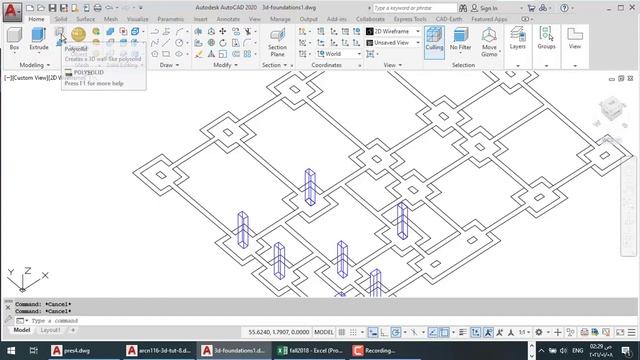
Task: Click the View panel button
Action: 575,38
